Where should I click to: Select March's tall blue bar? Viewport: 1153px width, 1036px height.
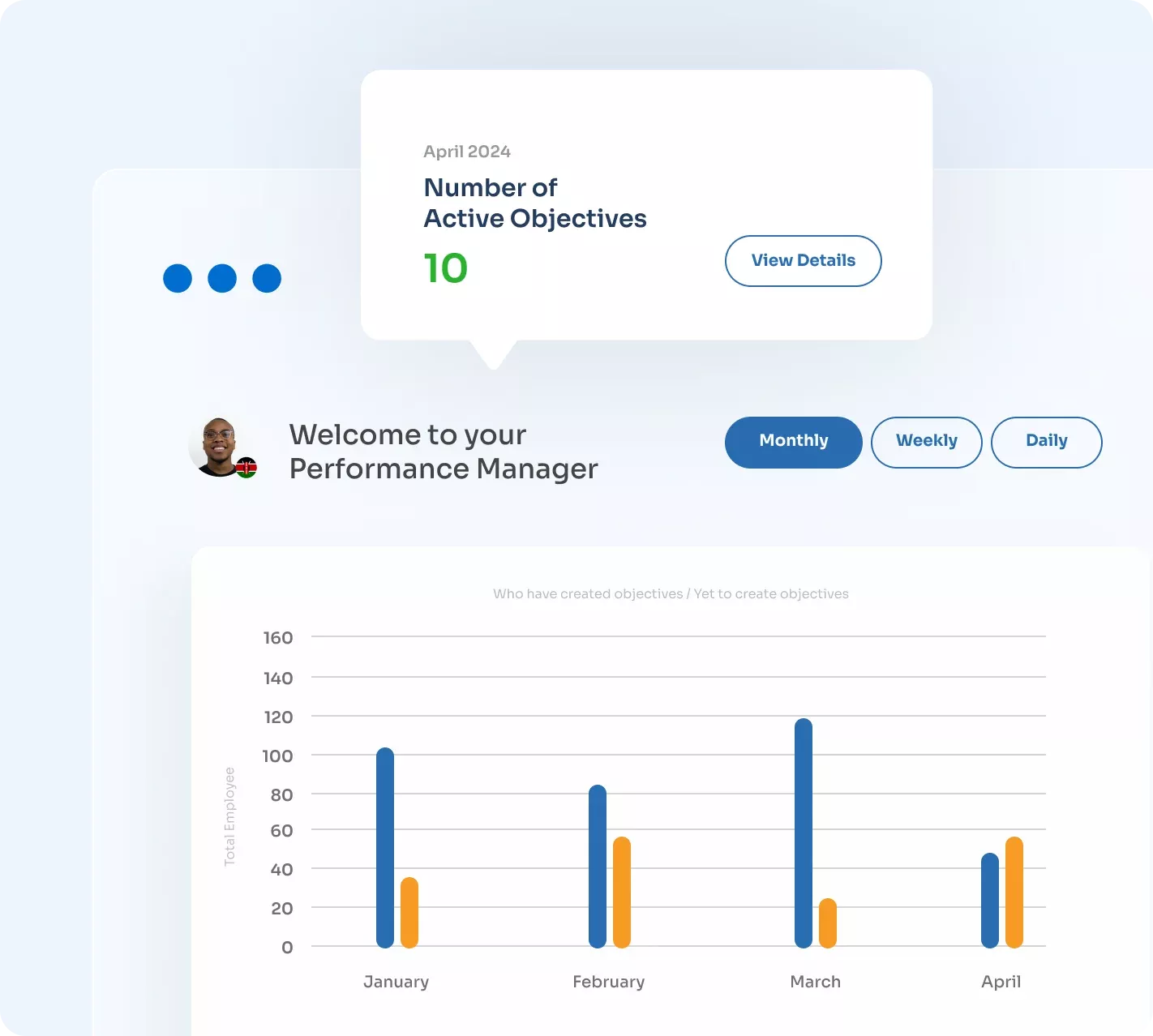804,833
